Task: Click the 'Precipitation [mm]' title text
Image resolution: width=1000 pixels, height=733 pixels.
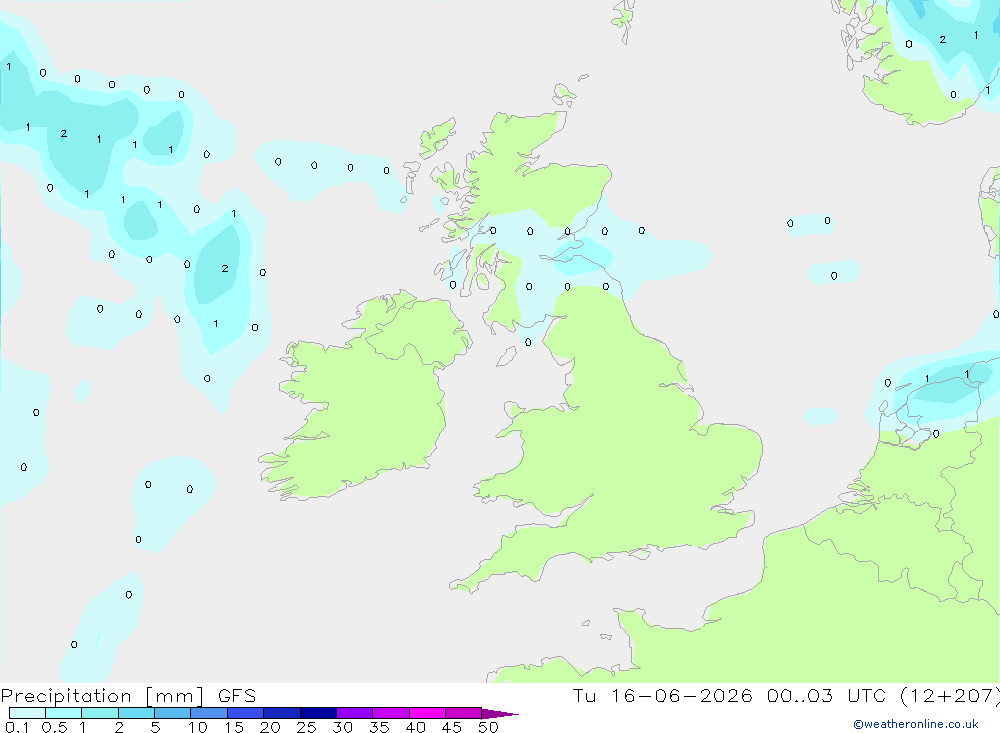Action: [x=102, y=696]
